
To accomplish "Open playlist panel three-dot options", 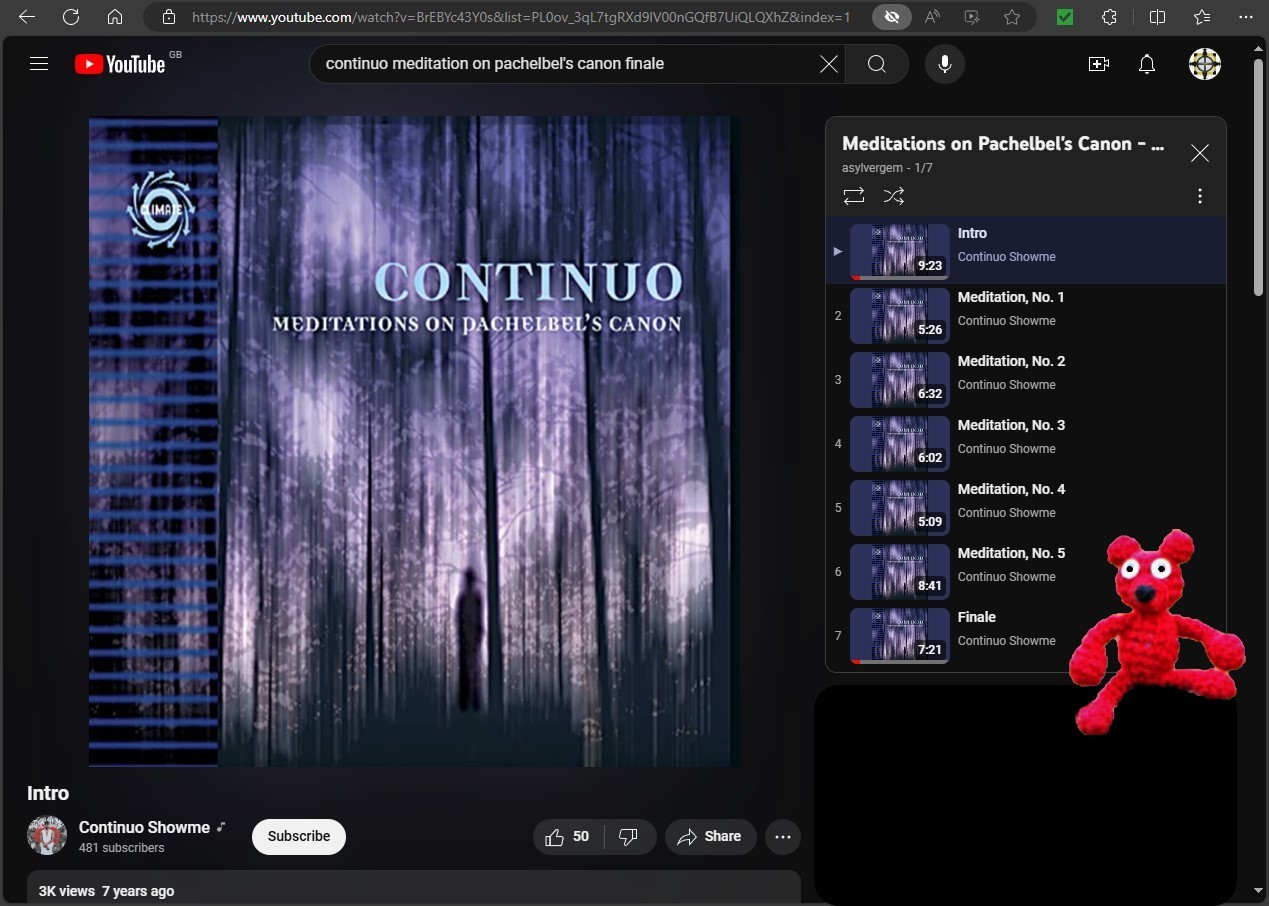I will tap(1200, 196).
